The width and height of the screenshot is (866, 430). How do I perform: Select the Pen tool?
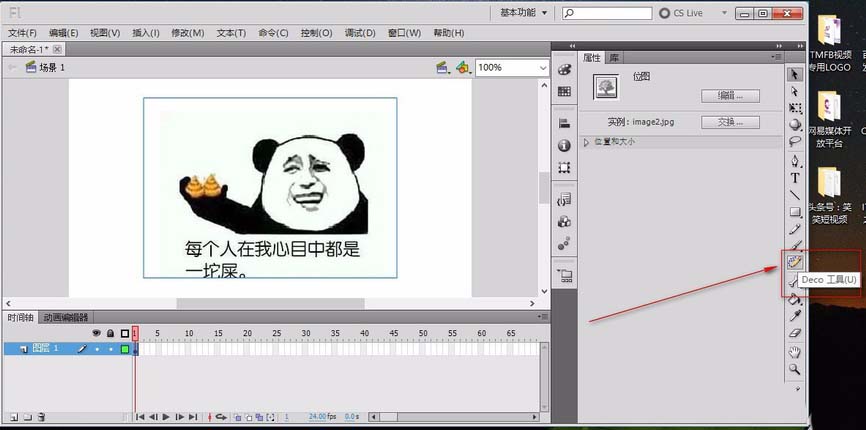[x=794, y=161]
